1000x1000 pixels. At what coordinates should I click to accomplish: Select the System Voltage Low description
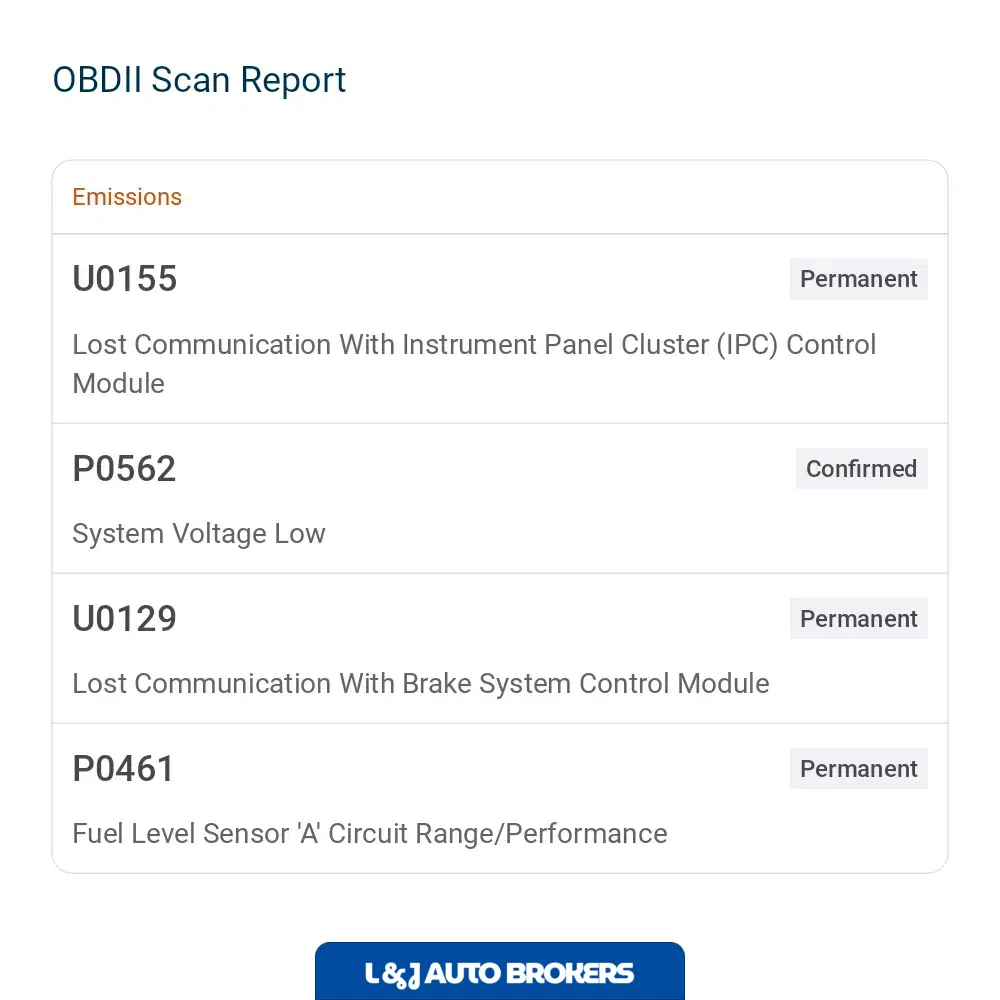pyautogui.click(x=199, y=534)
